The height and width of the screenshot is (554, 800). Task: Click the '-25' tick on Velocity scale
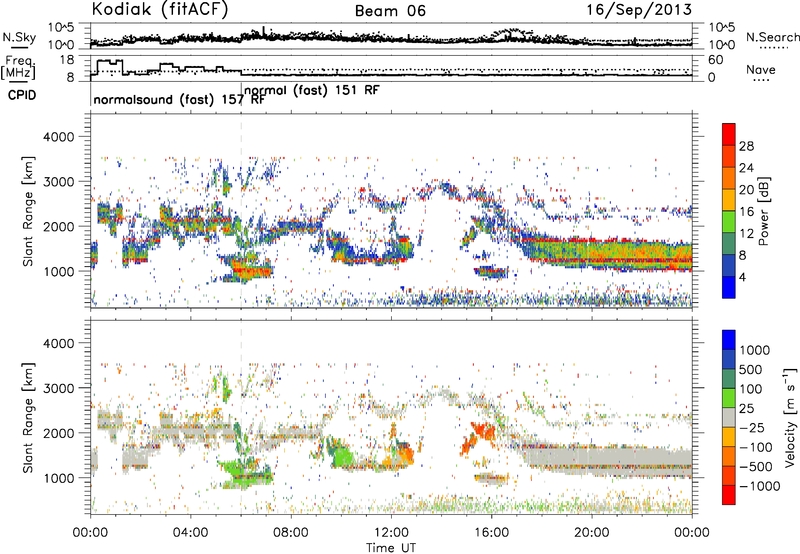pyautogui.click(x=752, y=427)
